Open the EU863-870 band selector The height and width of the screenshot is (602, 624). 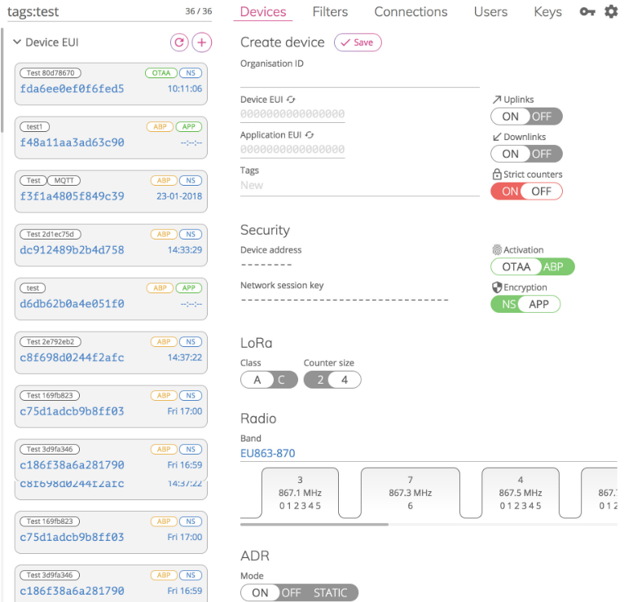pyautogui.click(x=268, y=453)
